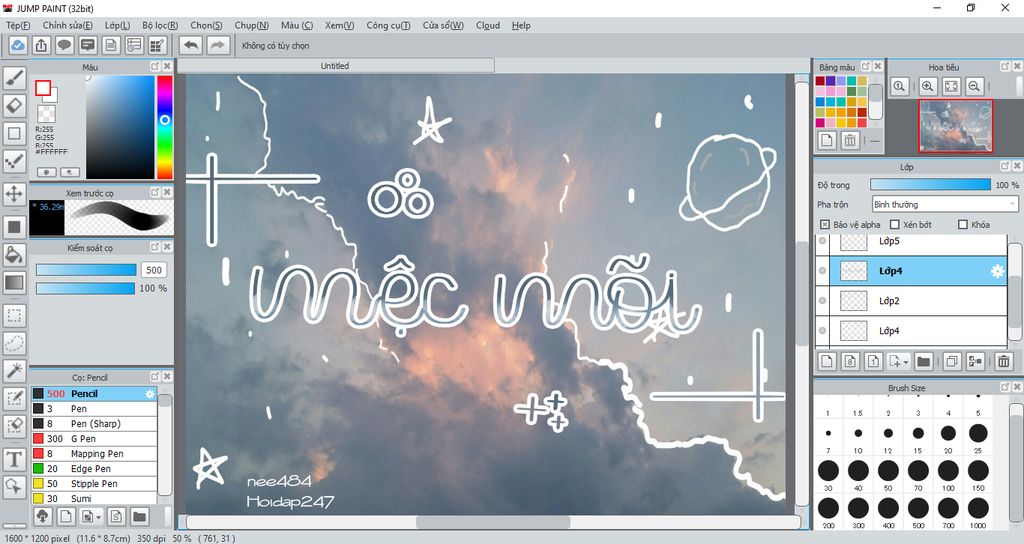Open Lớp4 layer settings gear
This screenshot has height=544, width=1024.
click(997, 271)
